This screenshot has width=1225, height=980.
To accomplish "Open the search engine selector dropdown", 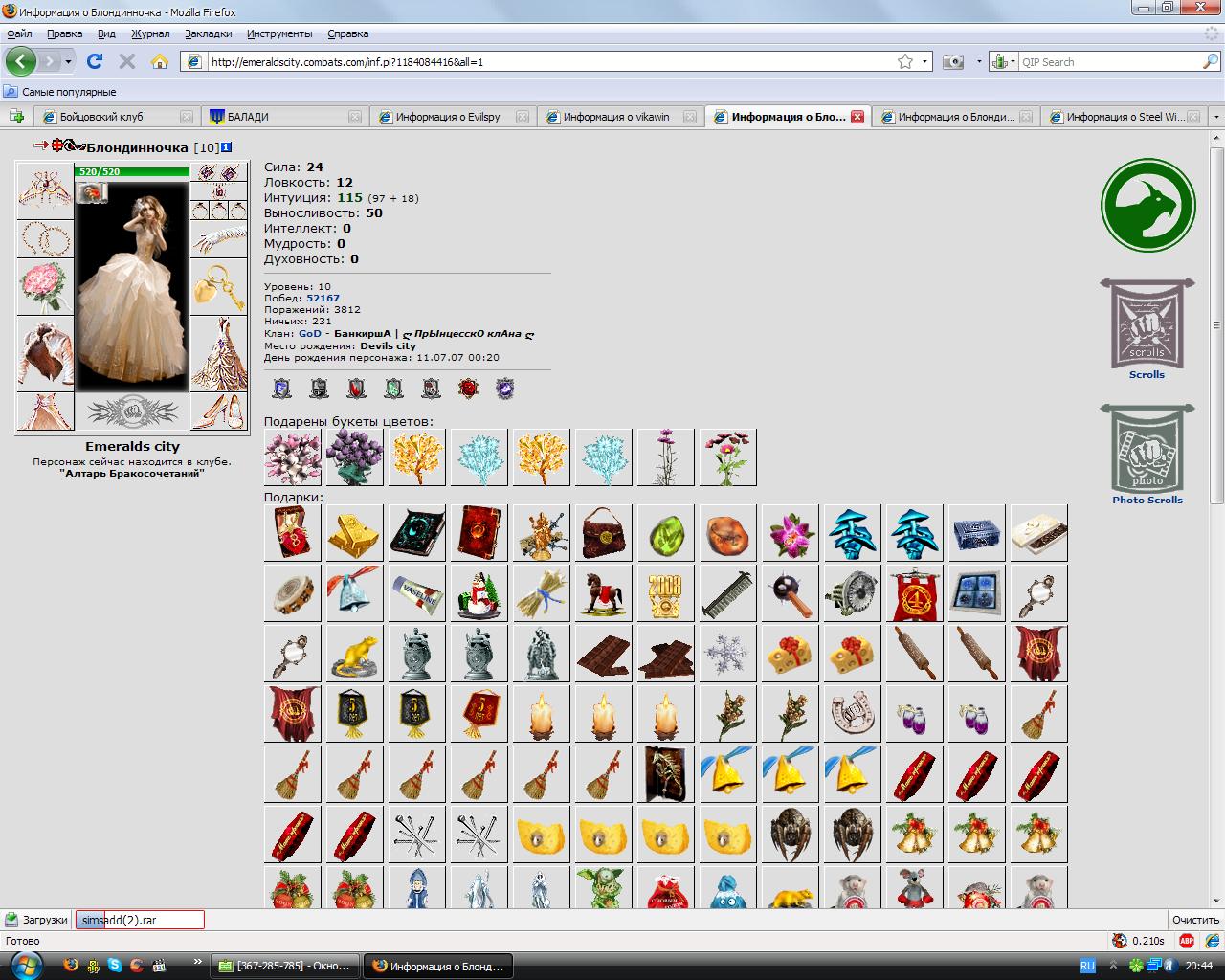I will click(1003, 61).
